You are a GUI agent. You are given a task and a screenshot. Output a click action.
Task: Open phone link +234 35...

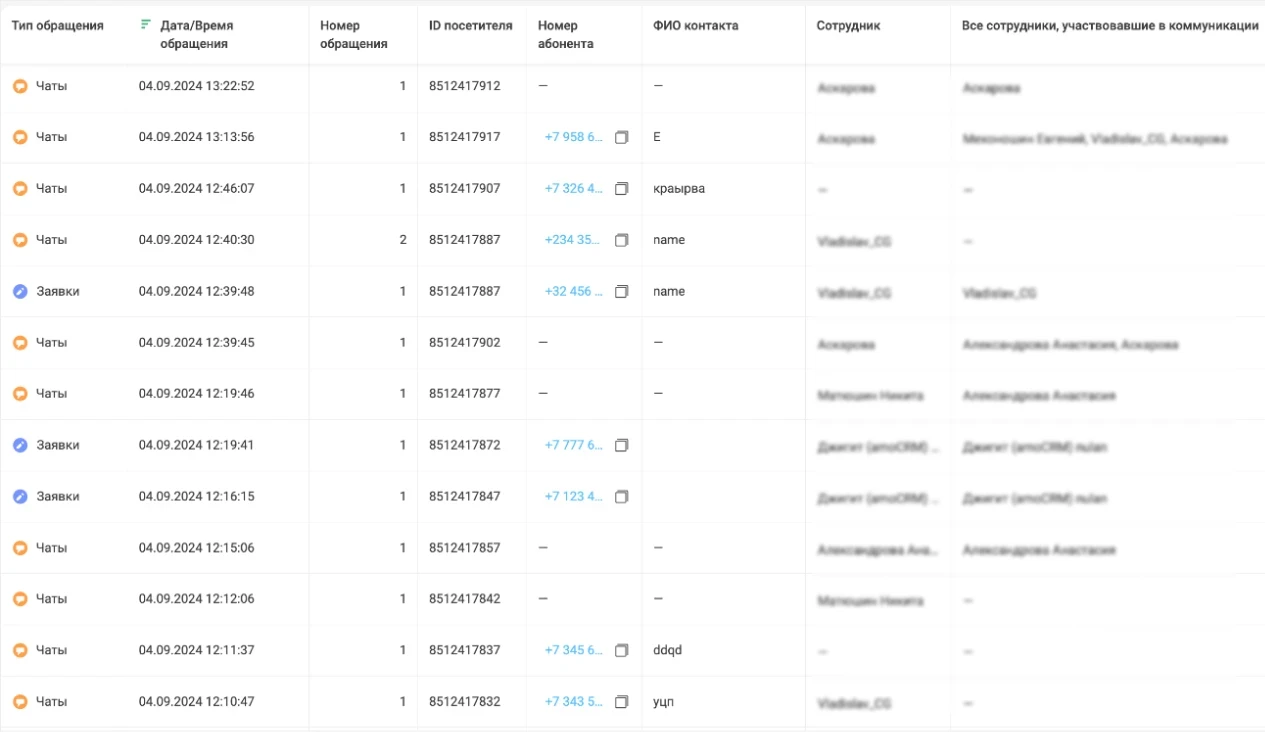(x=573, y=240)
